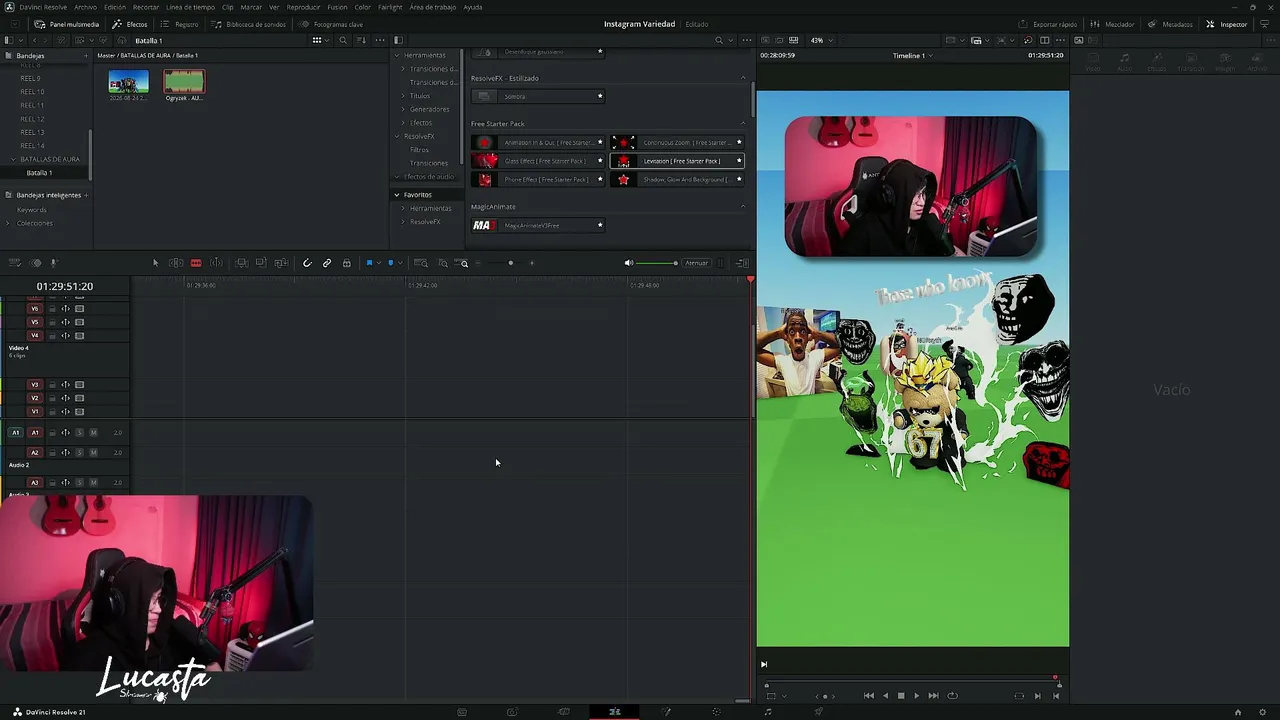Image resolution: width=1280 pixels, height=720 pixels.
Task: Toggle linked selection chain icon
Action: [327, 263]
